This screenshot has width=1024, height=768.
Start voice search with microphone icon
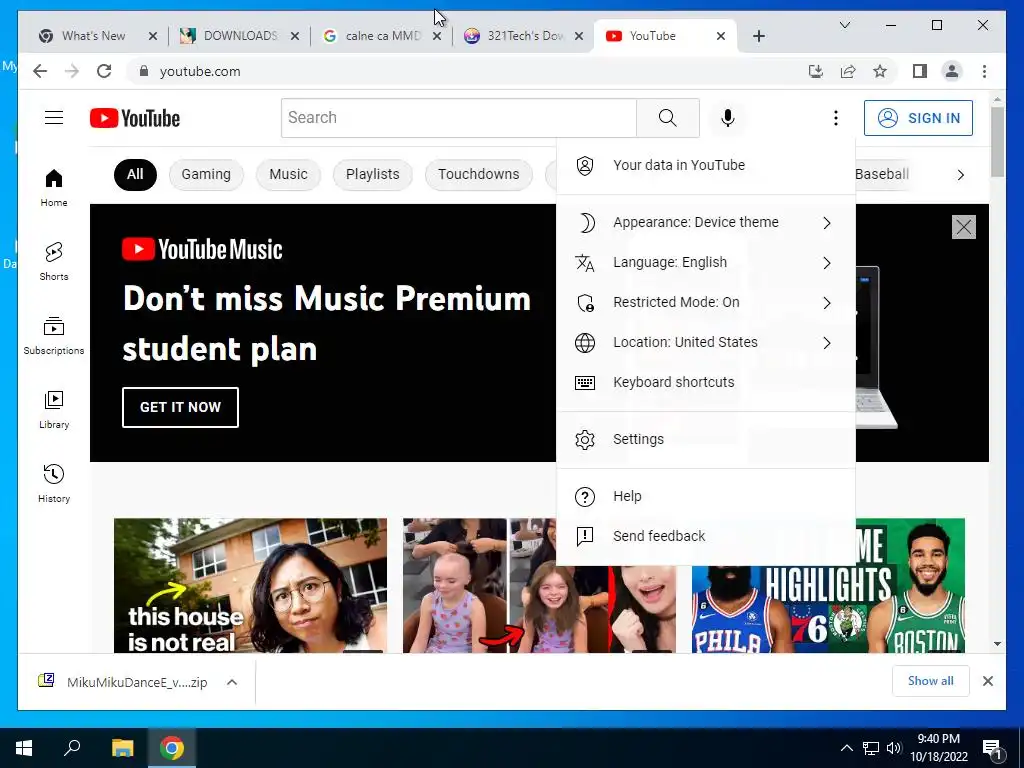click(728, 118)
